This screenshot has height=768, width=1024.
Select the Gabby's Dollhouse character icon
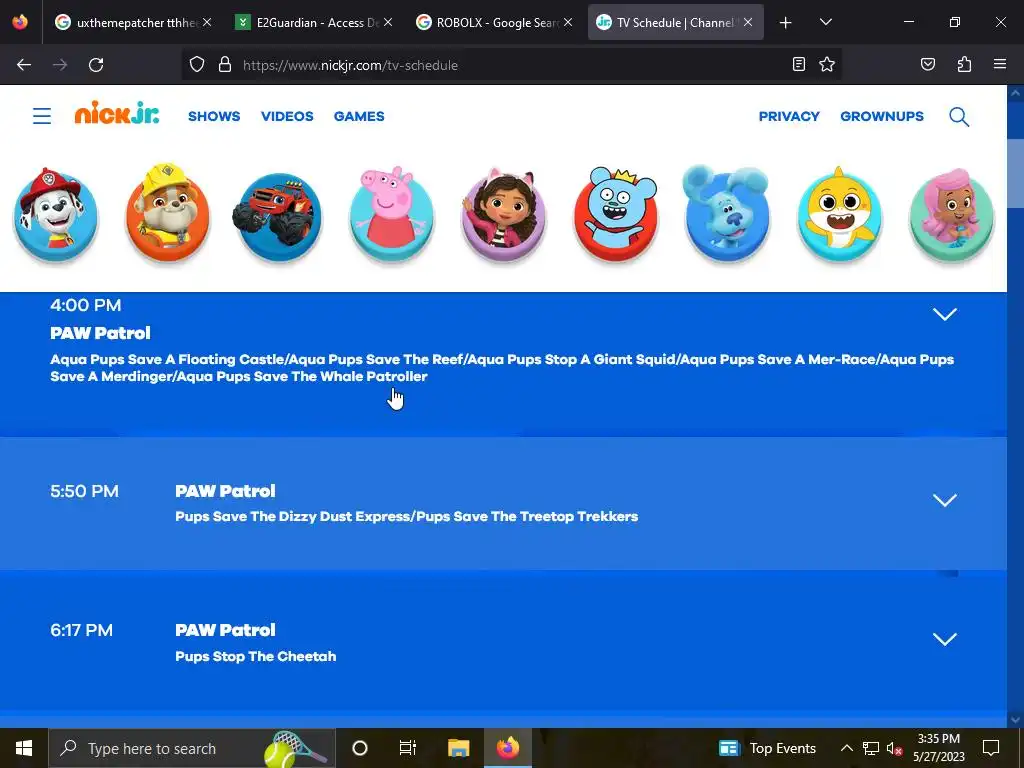[x=504, y=215]
